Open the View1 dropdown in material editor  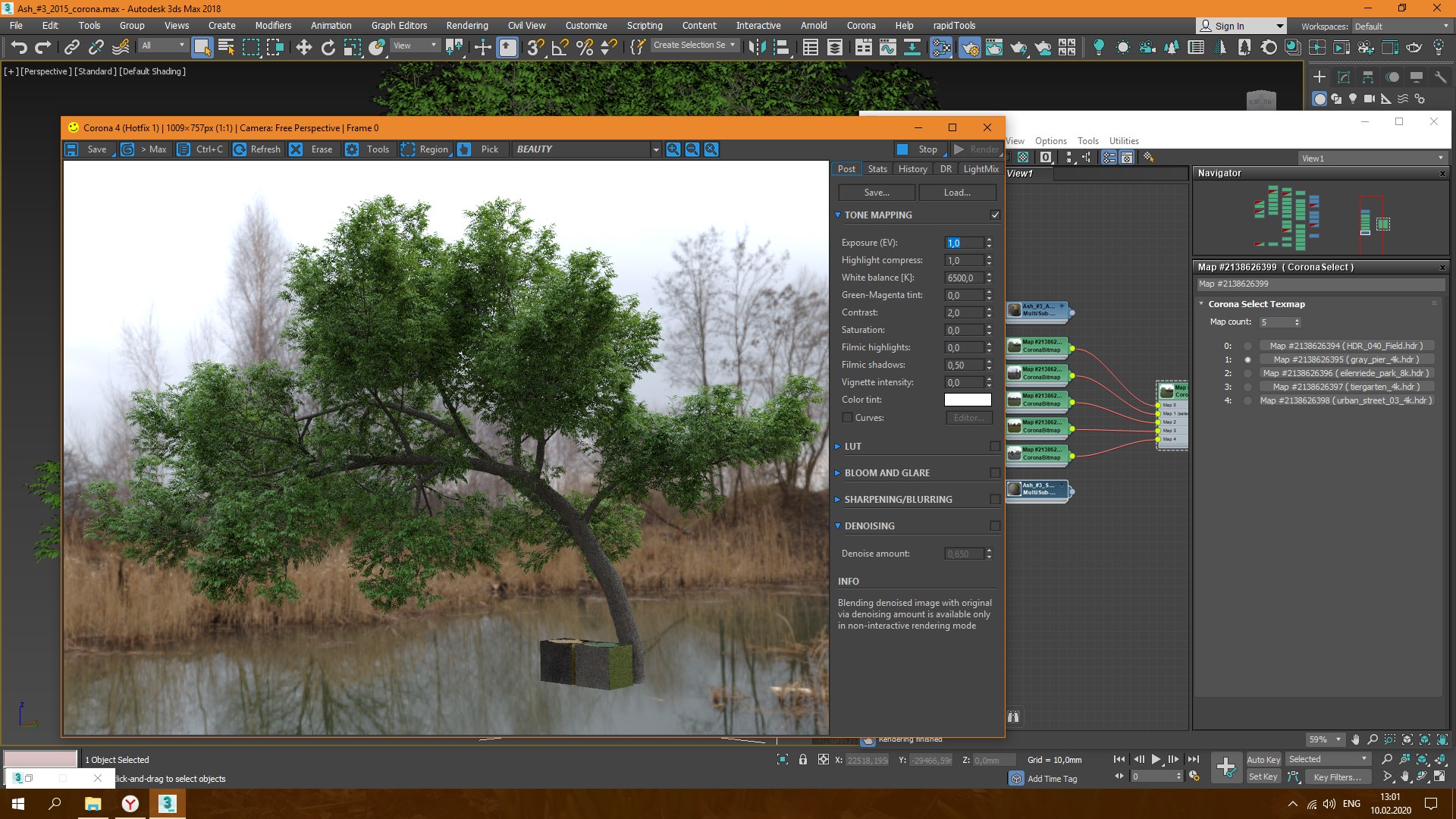[1373, 158]
